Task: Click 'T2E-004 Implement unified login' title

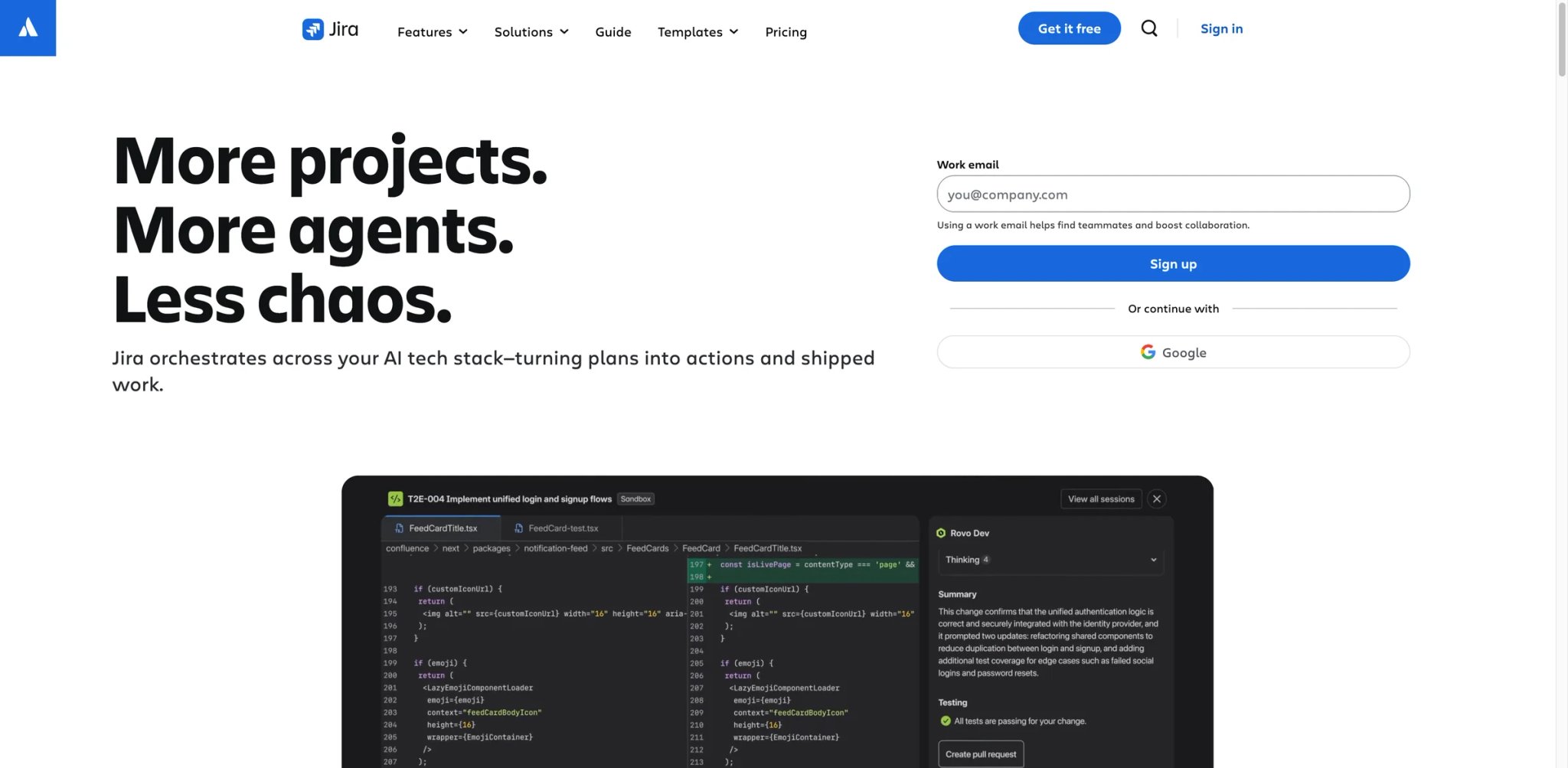Action: (x=509, y=499)
